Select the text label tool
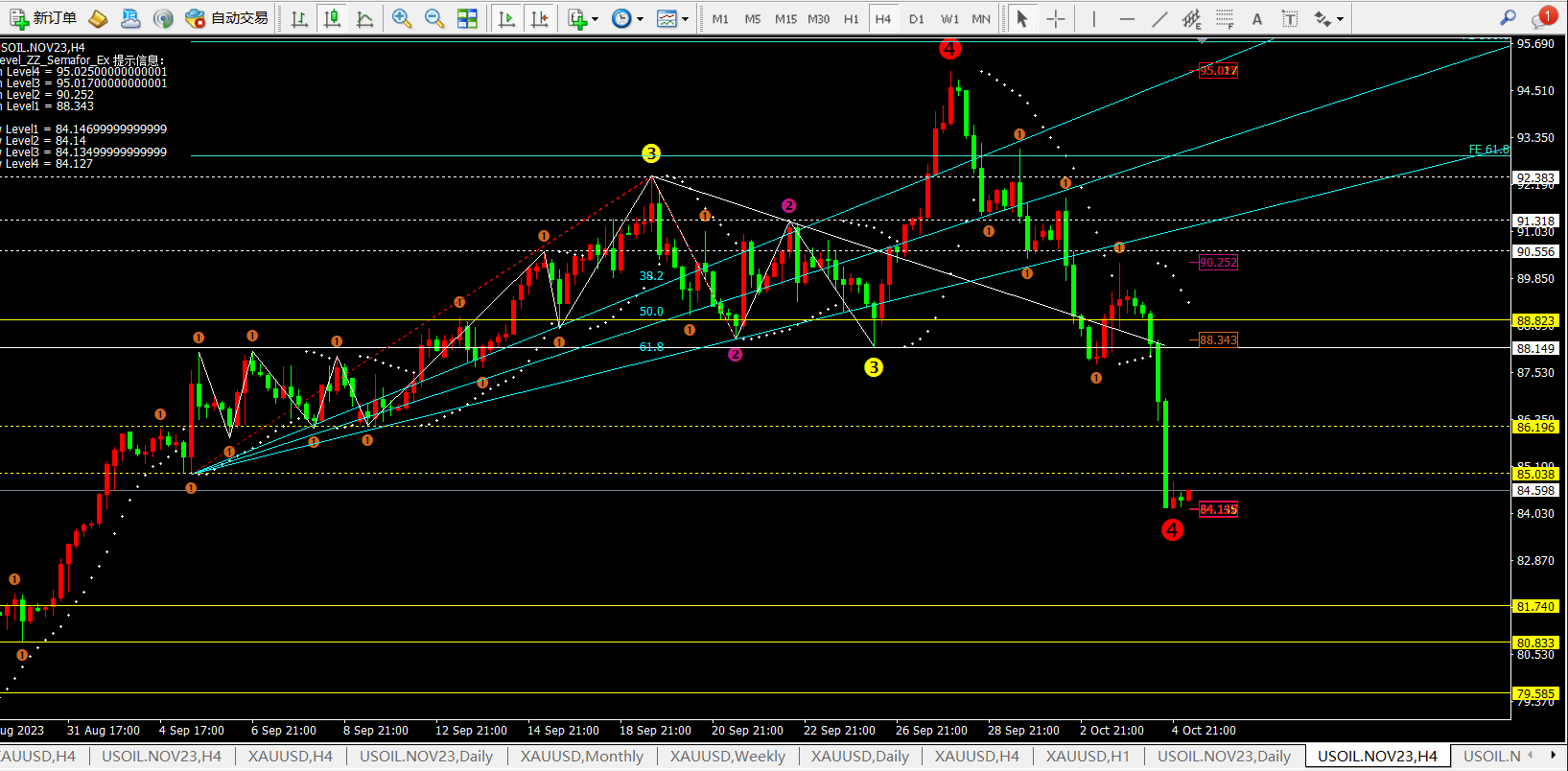 point(1290,18)
